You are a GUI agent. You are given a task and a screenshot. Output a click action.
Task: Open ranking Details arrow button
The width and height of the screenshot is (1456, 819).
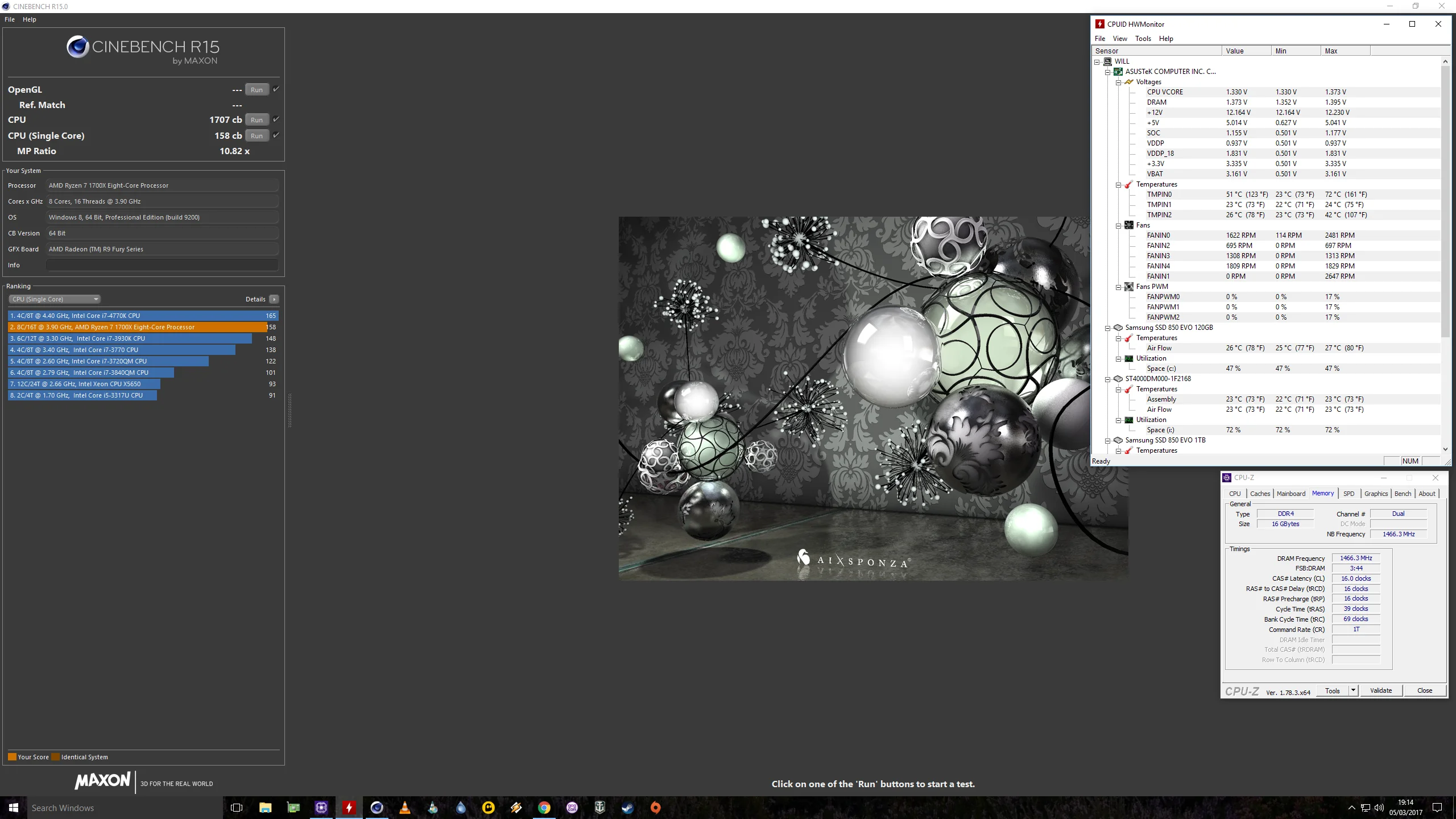pyautogui.click(x=274, y=299)
